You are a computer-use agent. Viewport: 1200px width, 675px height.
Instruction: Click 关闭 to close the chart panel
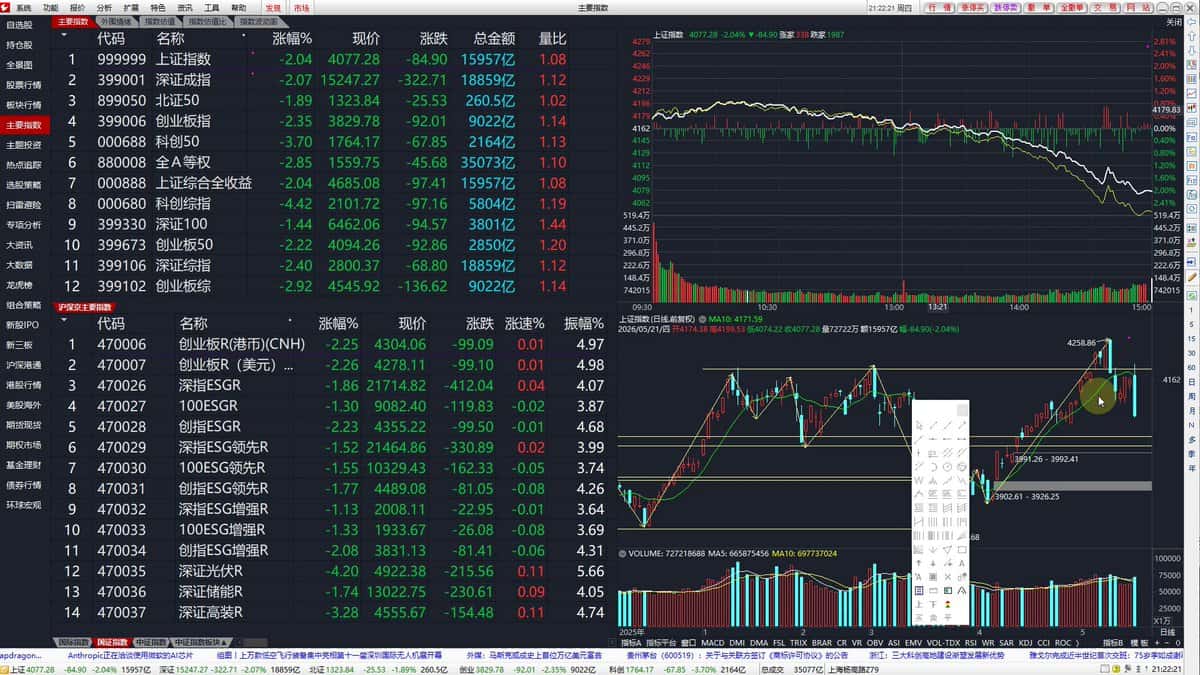coord(1175,22)
